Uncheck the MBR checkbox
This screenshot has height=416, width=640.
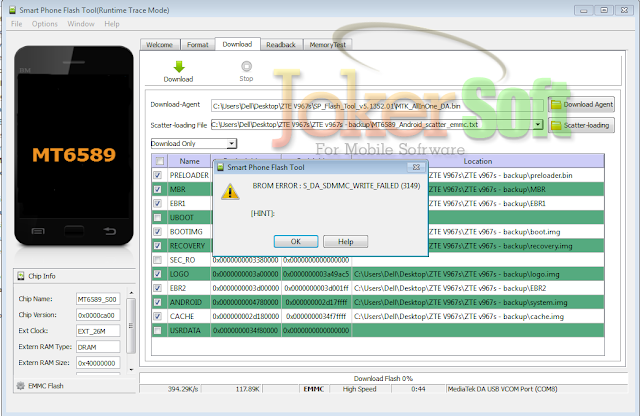click(158, 189)
